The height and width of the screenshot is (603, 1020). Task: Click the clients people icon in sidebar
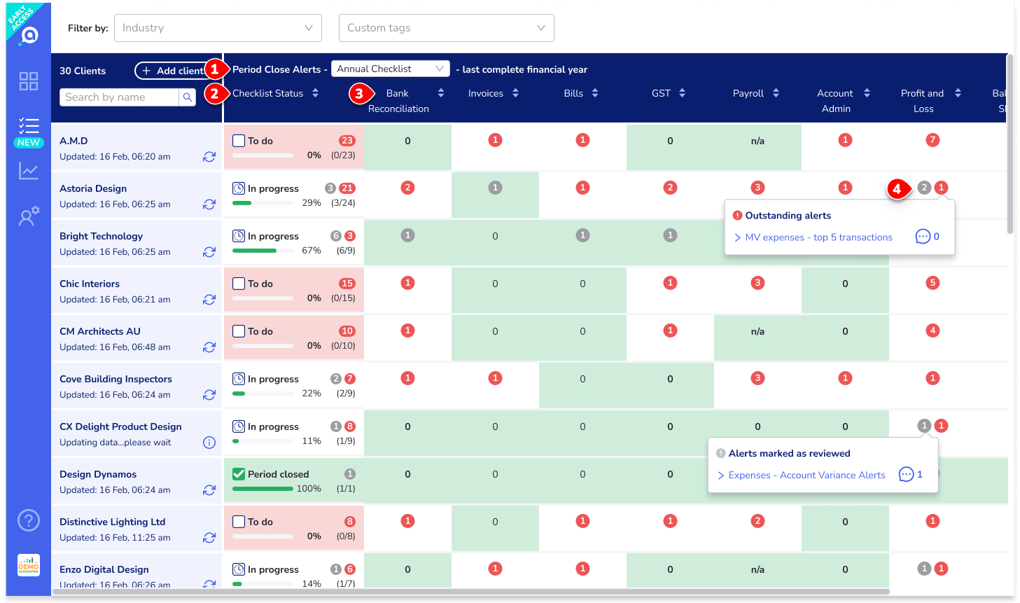point(27,215)
